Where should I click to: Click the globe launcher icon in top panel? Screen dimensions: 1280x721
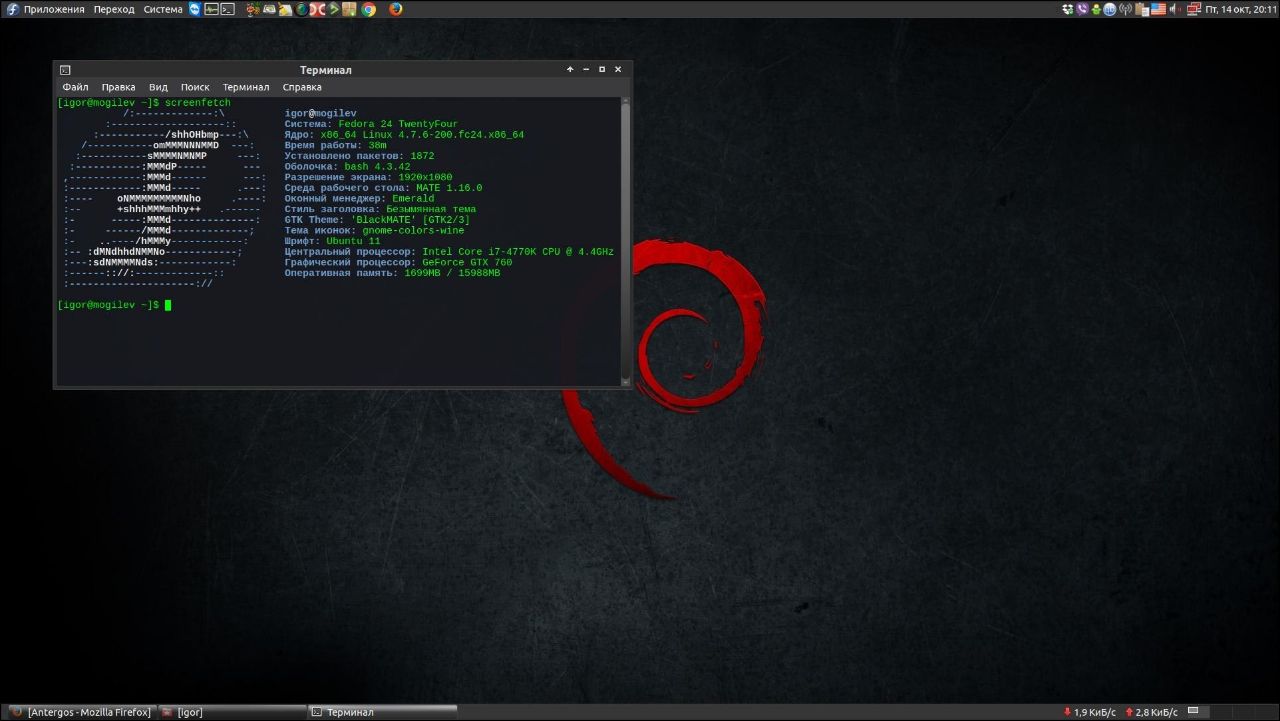pos(302,9)
